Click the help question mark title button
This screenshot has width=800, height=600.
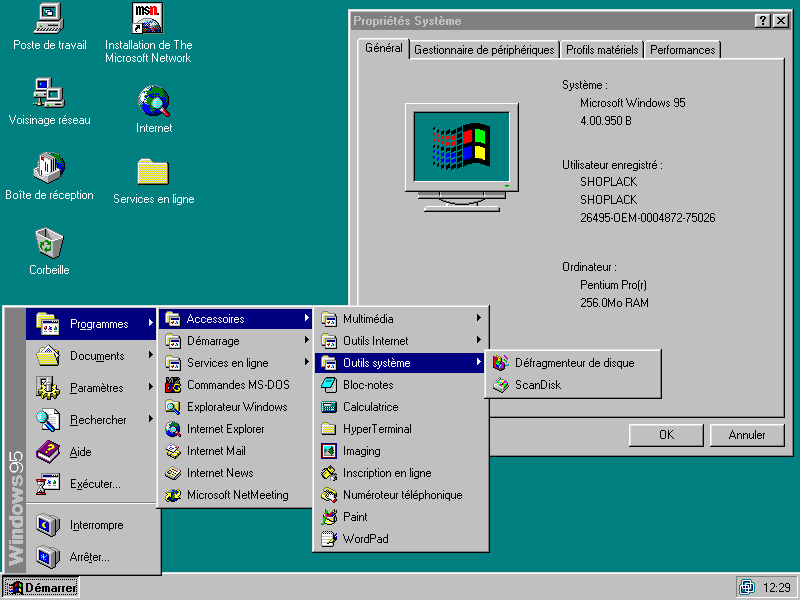pos(762,21)
